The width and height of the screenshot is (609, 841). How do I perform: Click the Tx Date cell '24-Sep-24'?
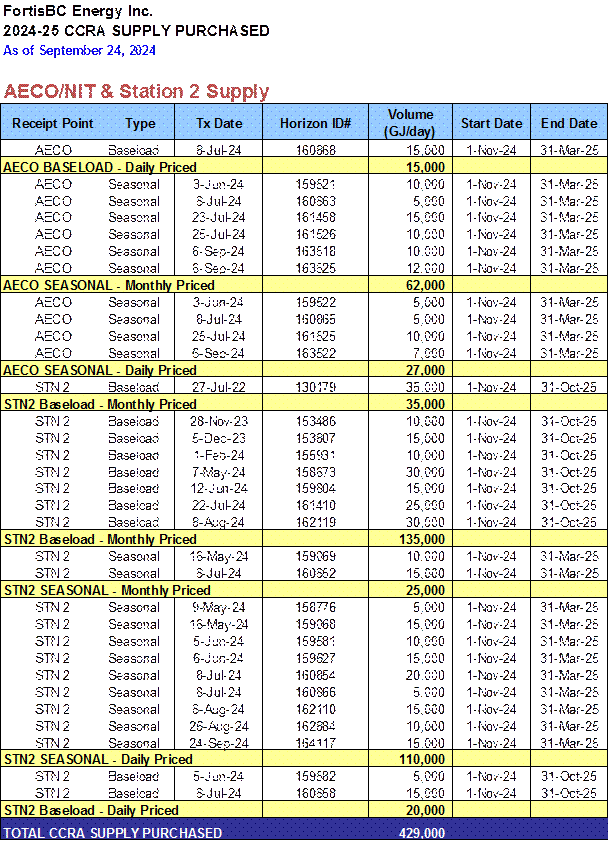(219, 743)
